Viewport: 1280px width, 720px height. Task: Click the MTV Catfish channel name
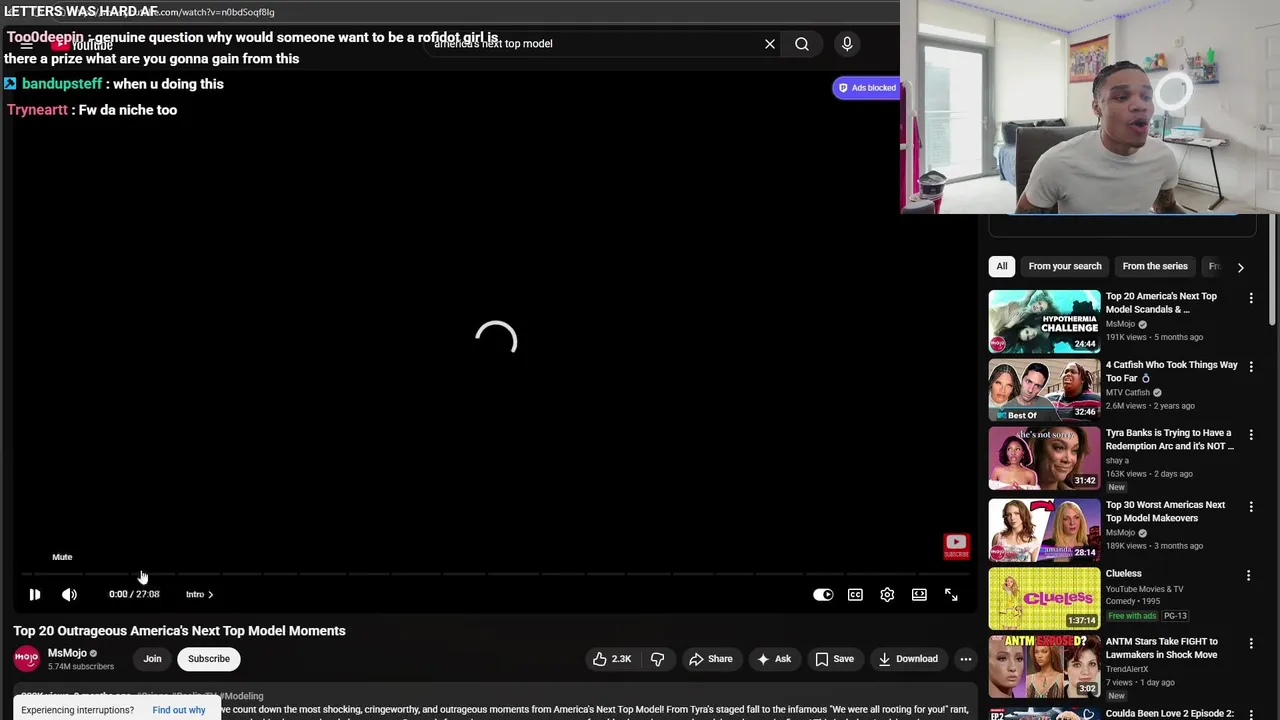click(1128, 393)
